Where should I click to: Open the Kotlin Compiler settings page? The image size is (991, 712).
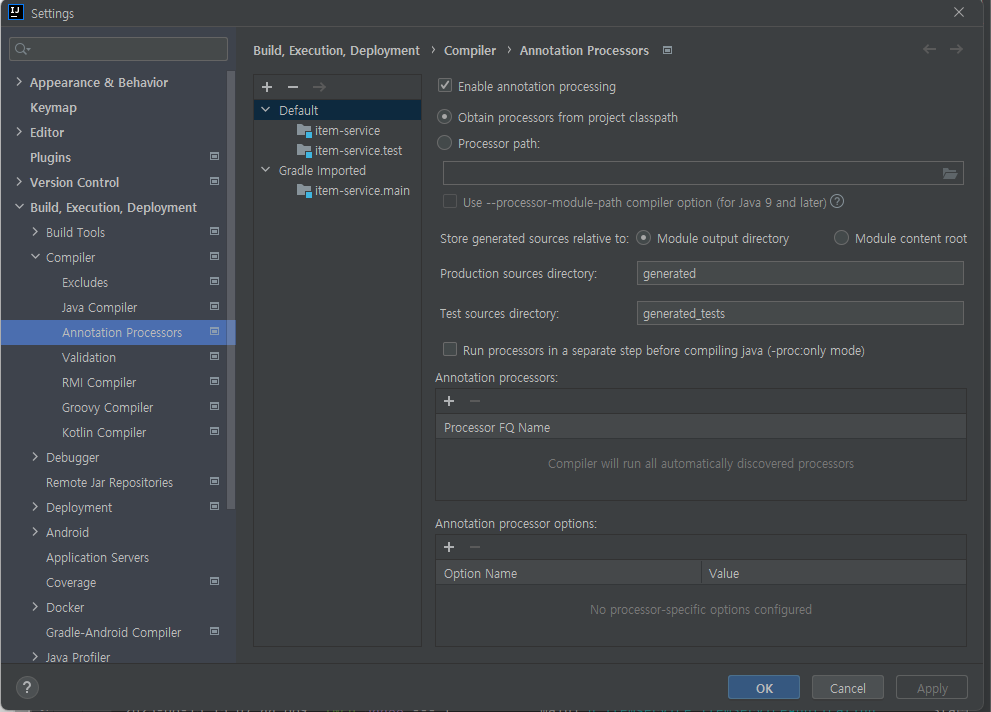pos(104,433)
